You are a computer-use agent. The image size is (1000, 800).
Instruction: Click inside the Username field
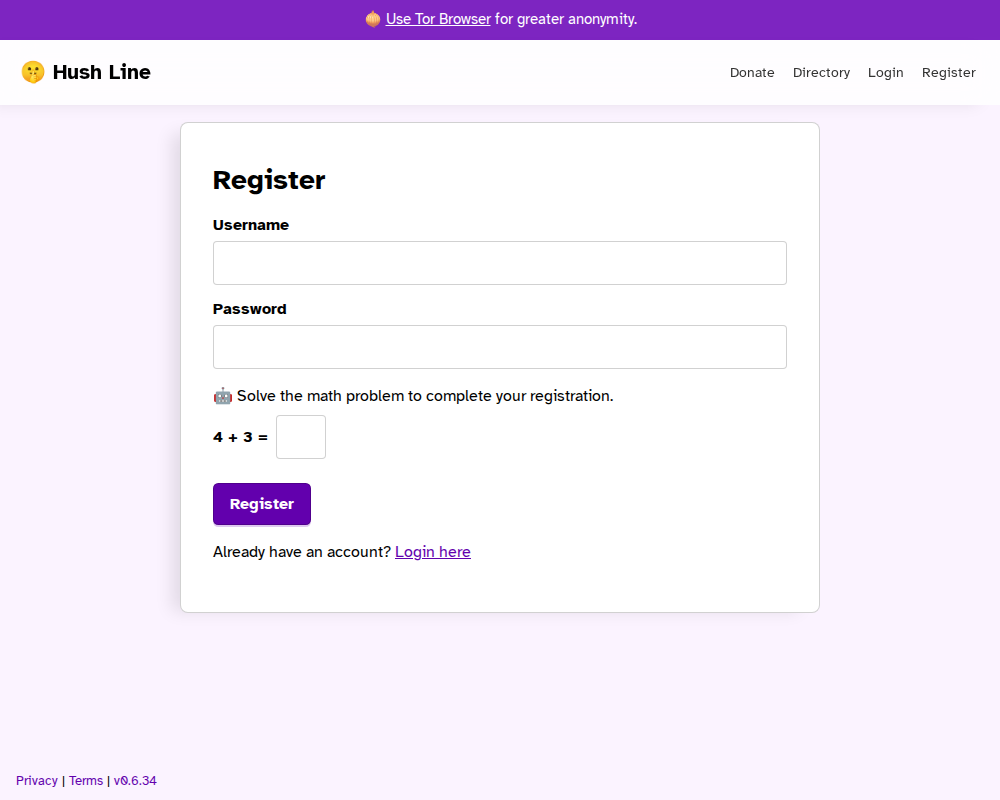point(499,262)
